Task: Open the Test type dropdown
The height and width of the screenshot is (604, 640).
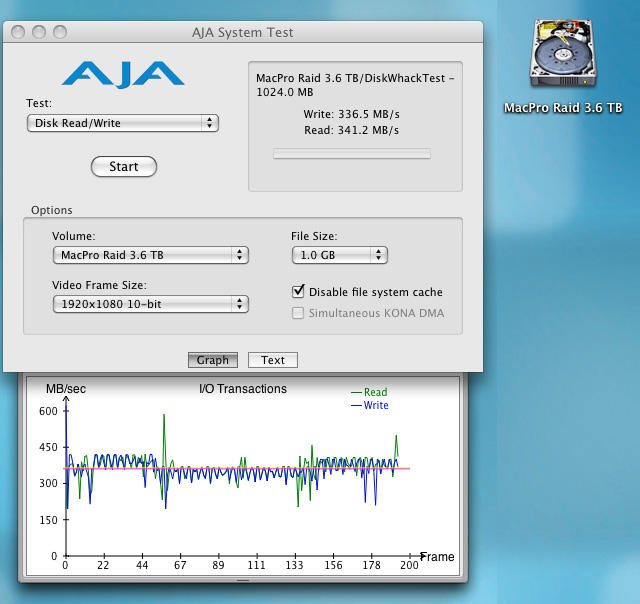Action: click(x=122, y=123)
